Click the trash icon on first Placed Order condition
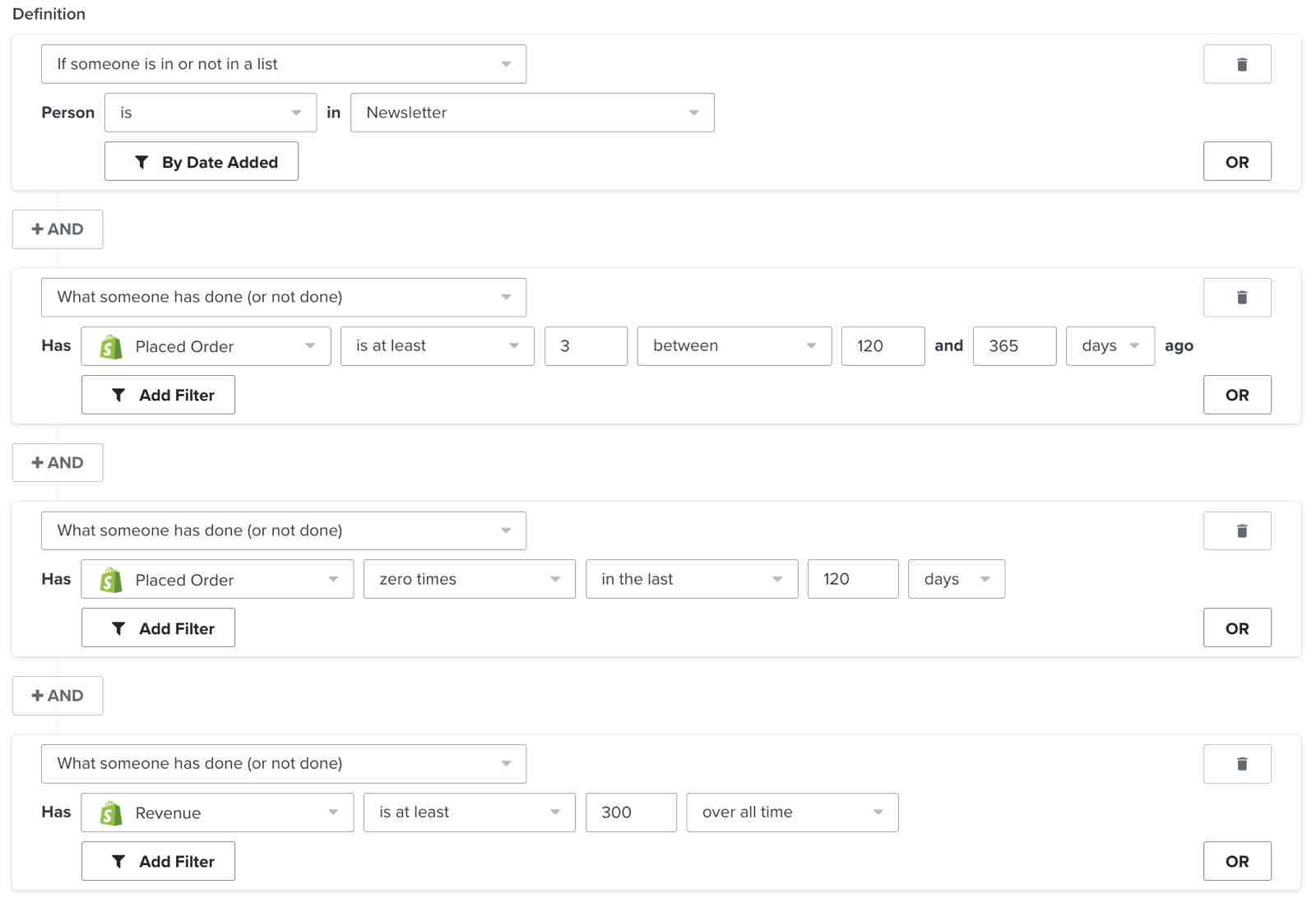Viewport: 1316px width, 903px height. pos(1237,297)
